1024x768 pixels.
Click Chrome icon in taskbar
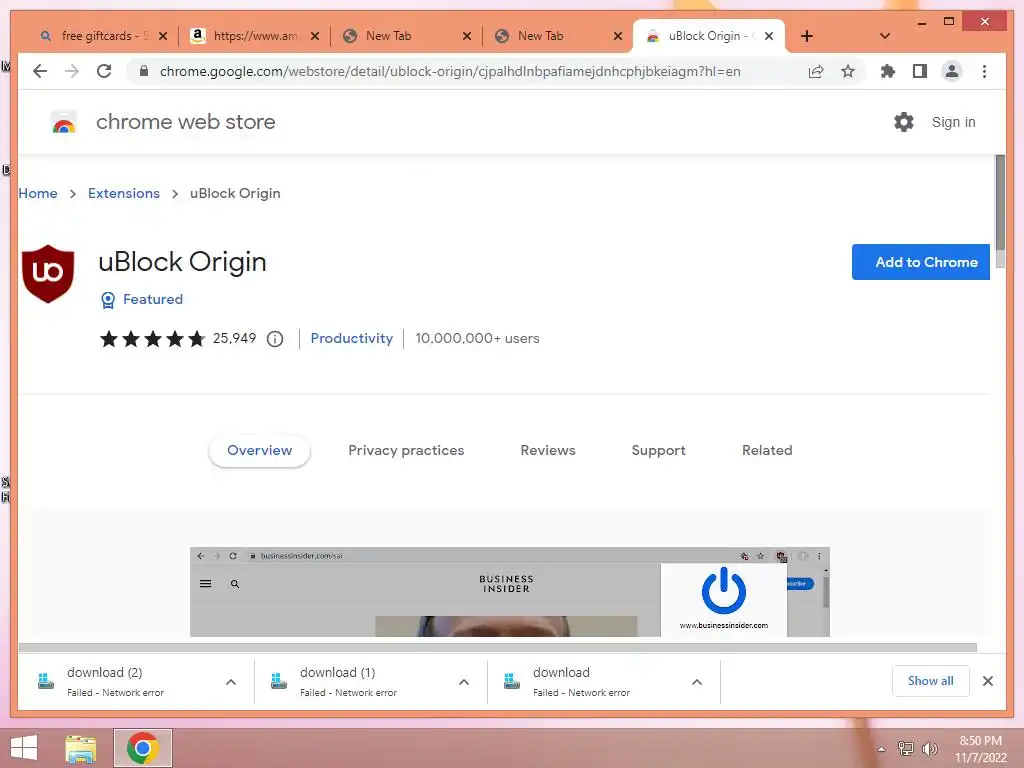[143, 748]
